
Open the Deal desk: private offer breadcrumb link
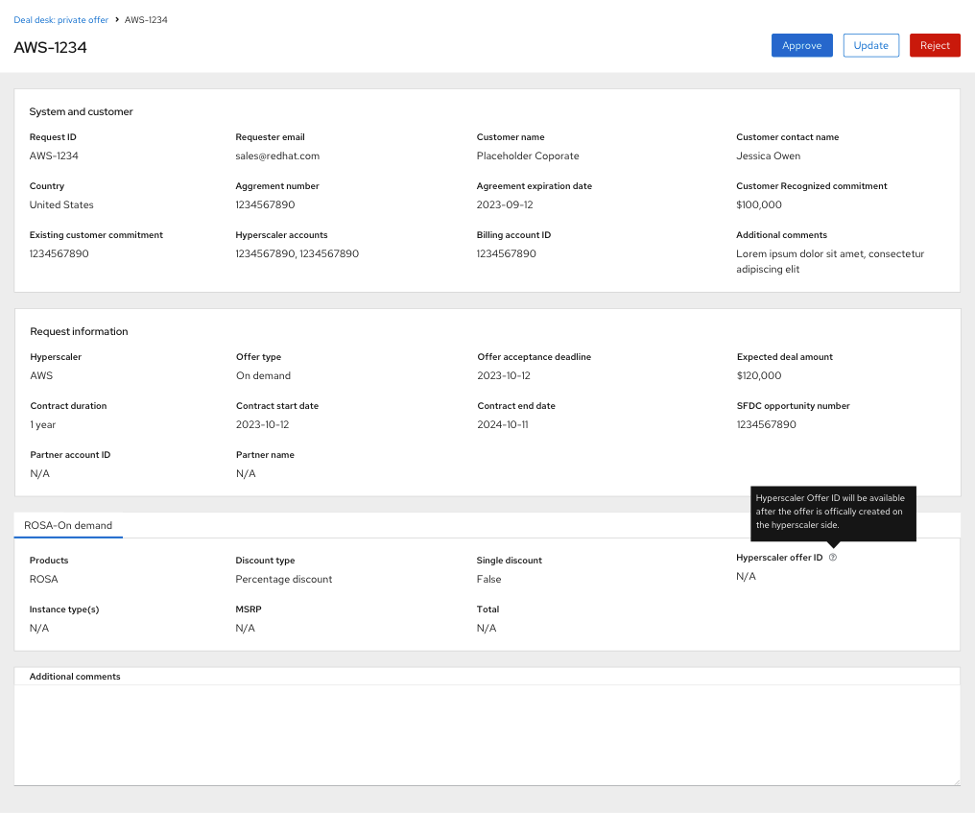click(60, 19)
